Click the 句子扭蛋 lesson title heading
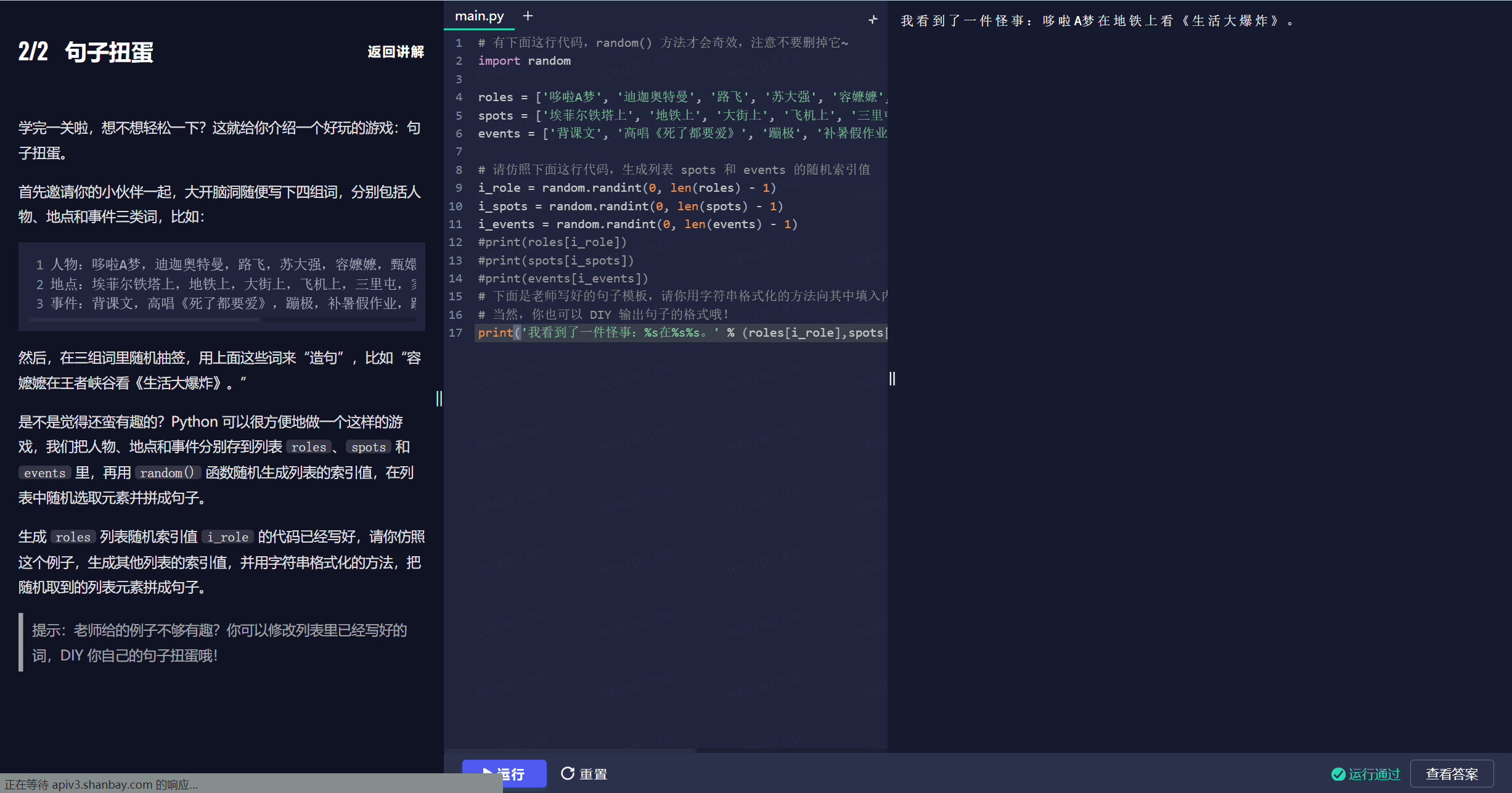 (109, 52)
